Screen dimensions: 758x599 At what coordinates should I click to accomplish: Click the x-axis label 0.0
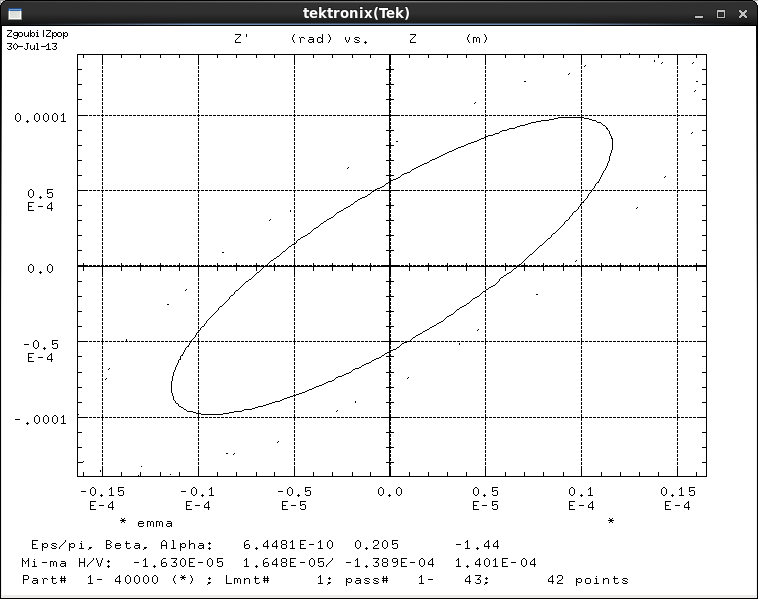(x=390, y=492)
